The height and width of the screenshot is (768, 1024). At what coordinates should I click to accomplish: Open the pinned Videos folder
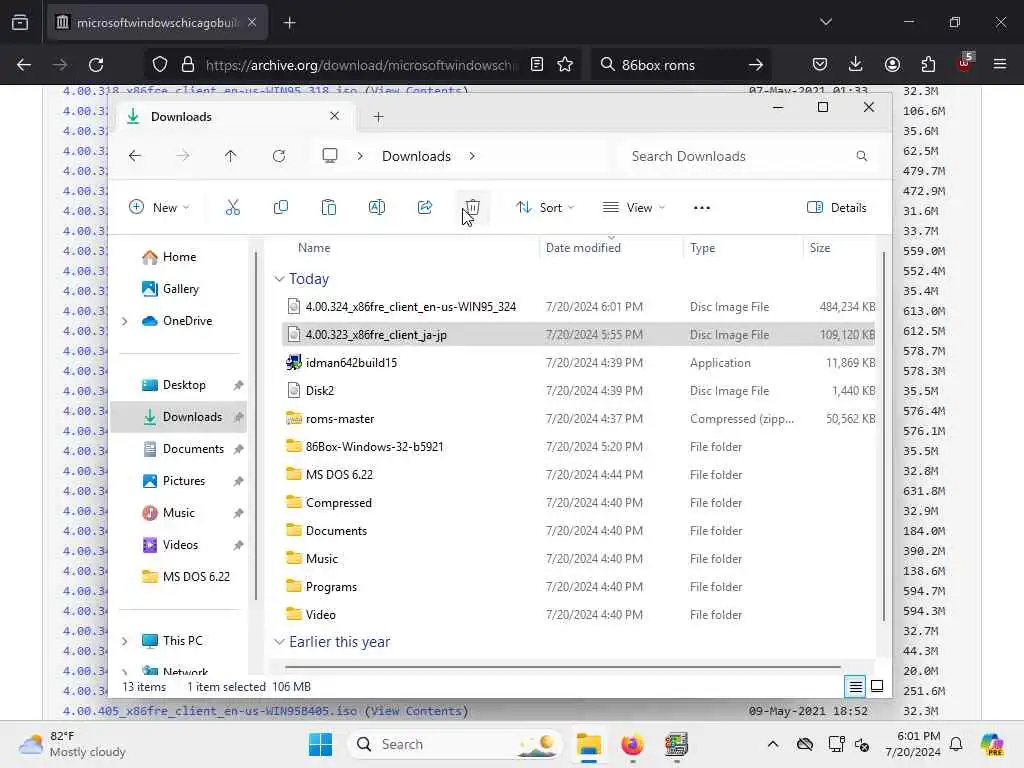[x=180, y=545]
